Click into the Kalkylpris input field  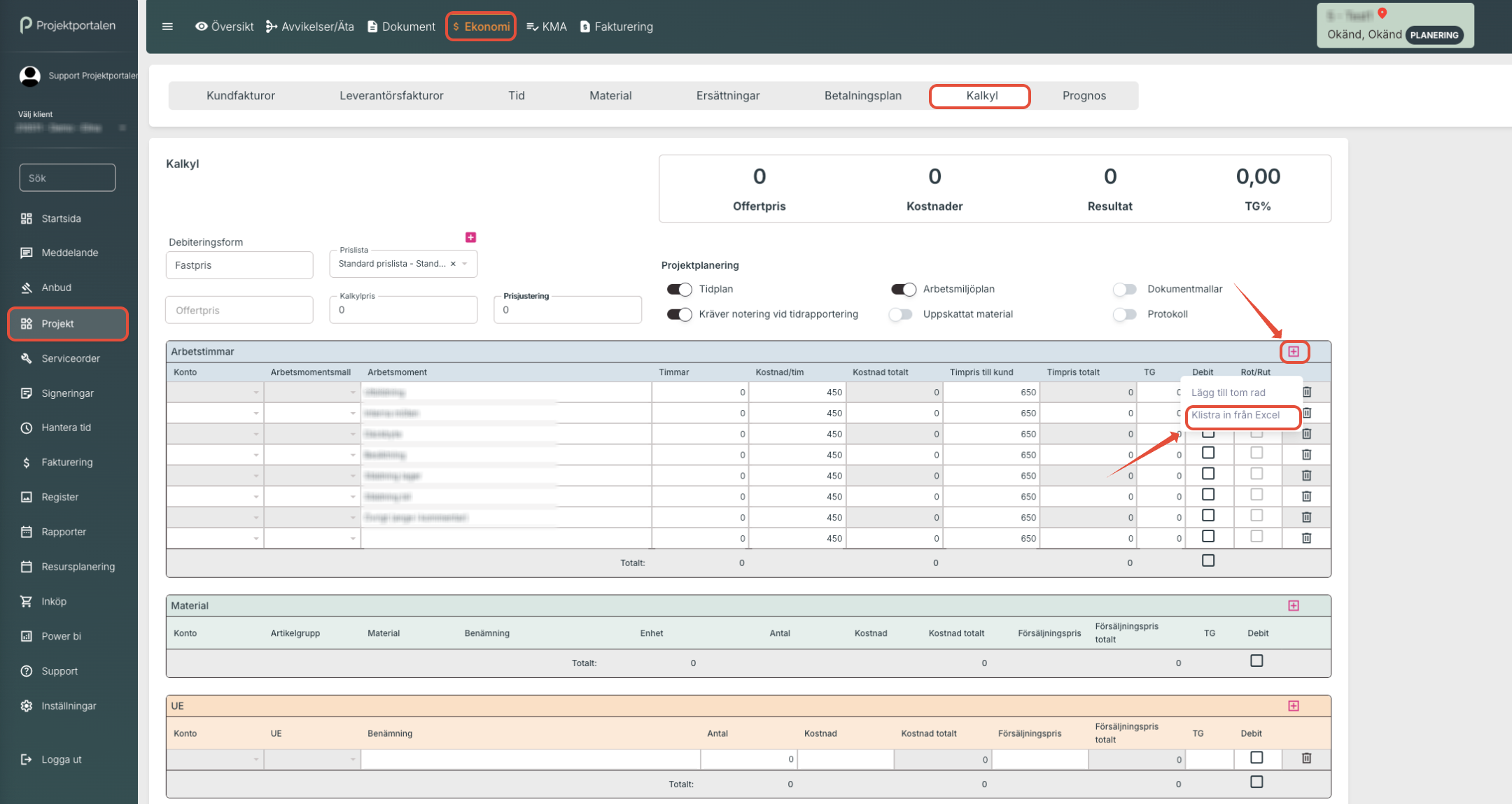point(402,310)
